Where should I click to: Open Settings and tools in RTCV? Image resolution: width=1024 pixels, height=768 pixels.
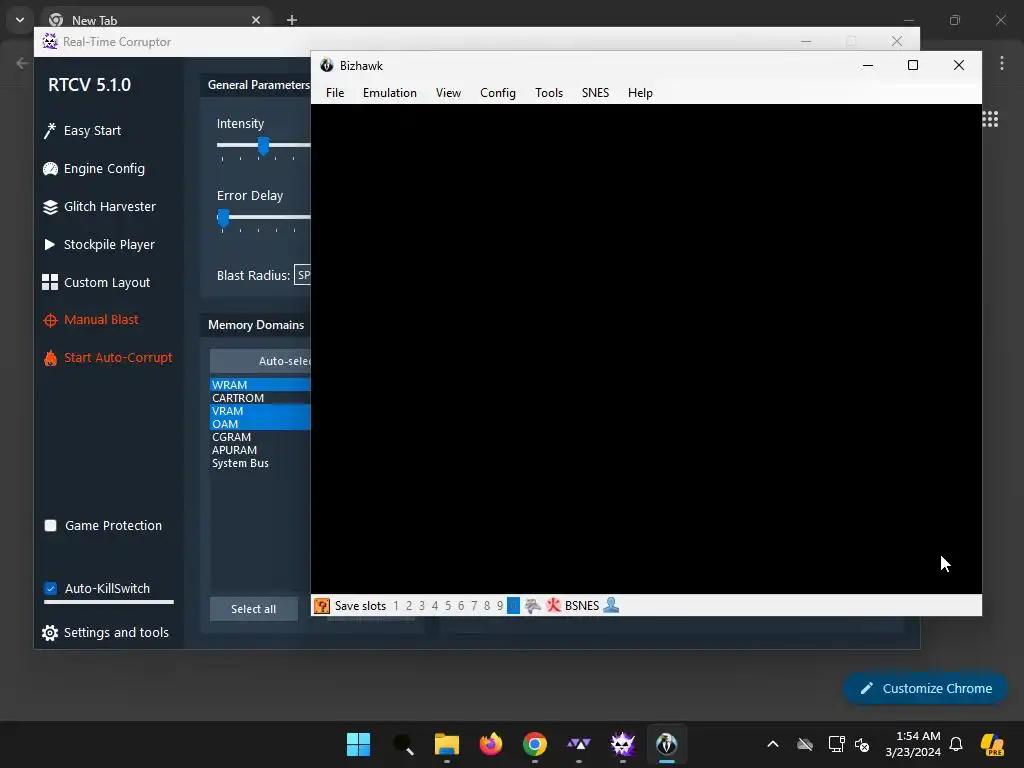click(105, 632)
